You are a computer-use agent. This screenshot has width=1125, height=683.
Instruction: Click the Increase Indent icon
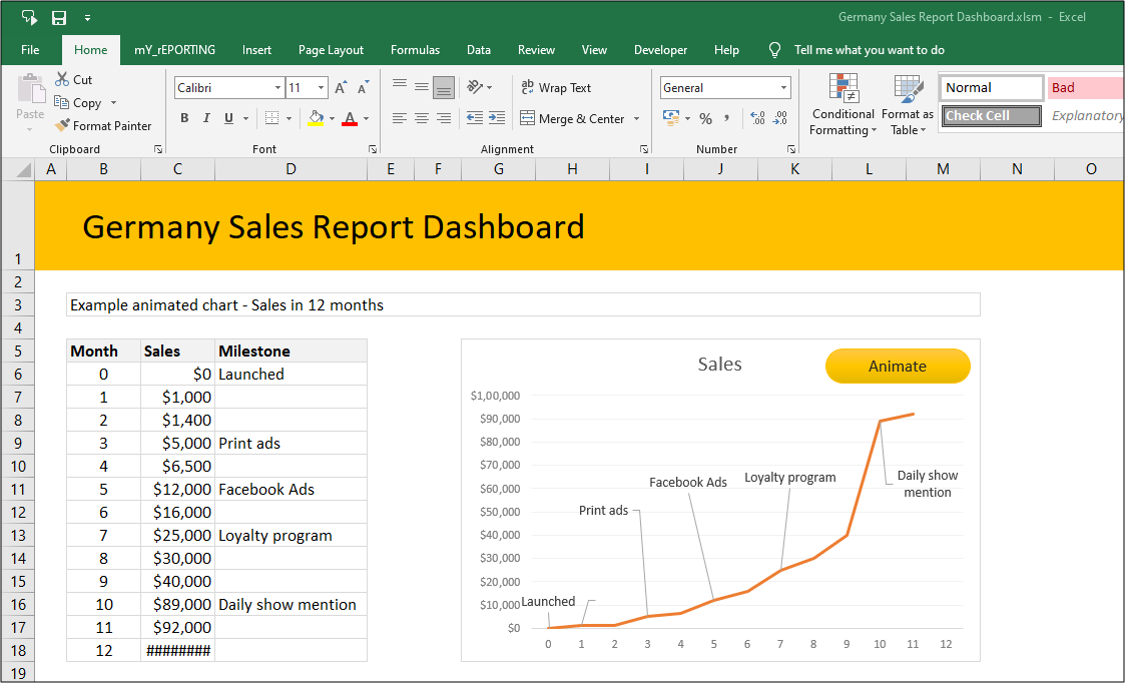(x=496, y=118)
